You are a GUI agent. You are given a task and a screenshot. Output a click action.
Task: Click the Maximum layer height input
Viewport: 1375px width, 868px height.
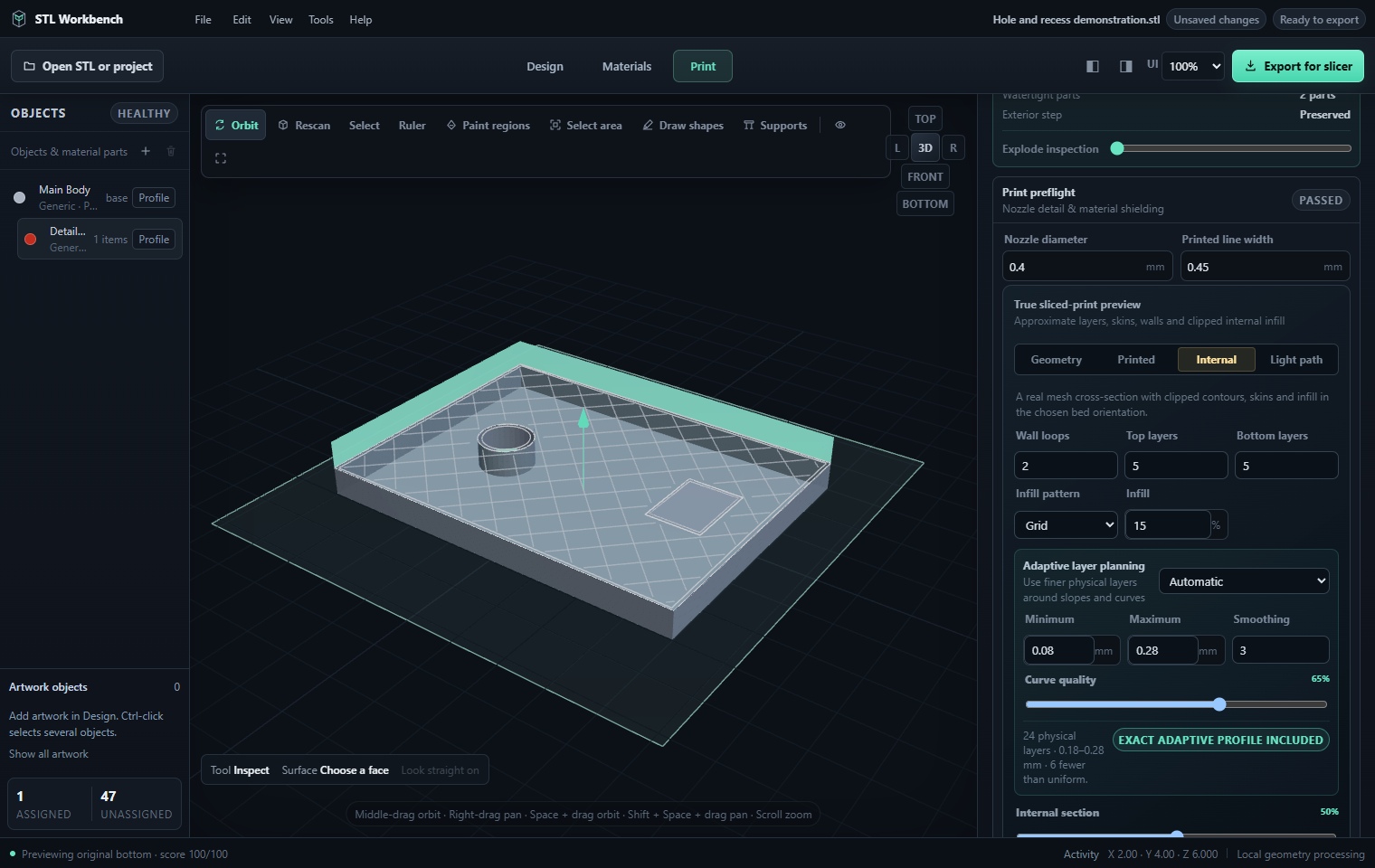click(x=1163, y=650)
